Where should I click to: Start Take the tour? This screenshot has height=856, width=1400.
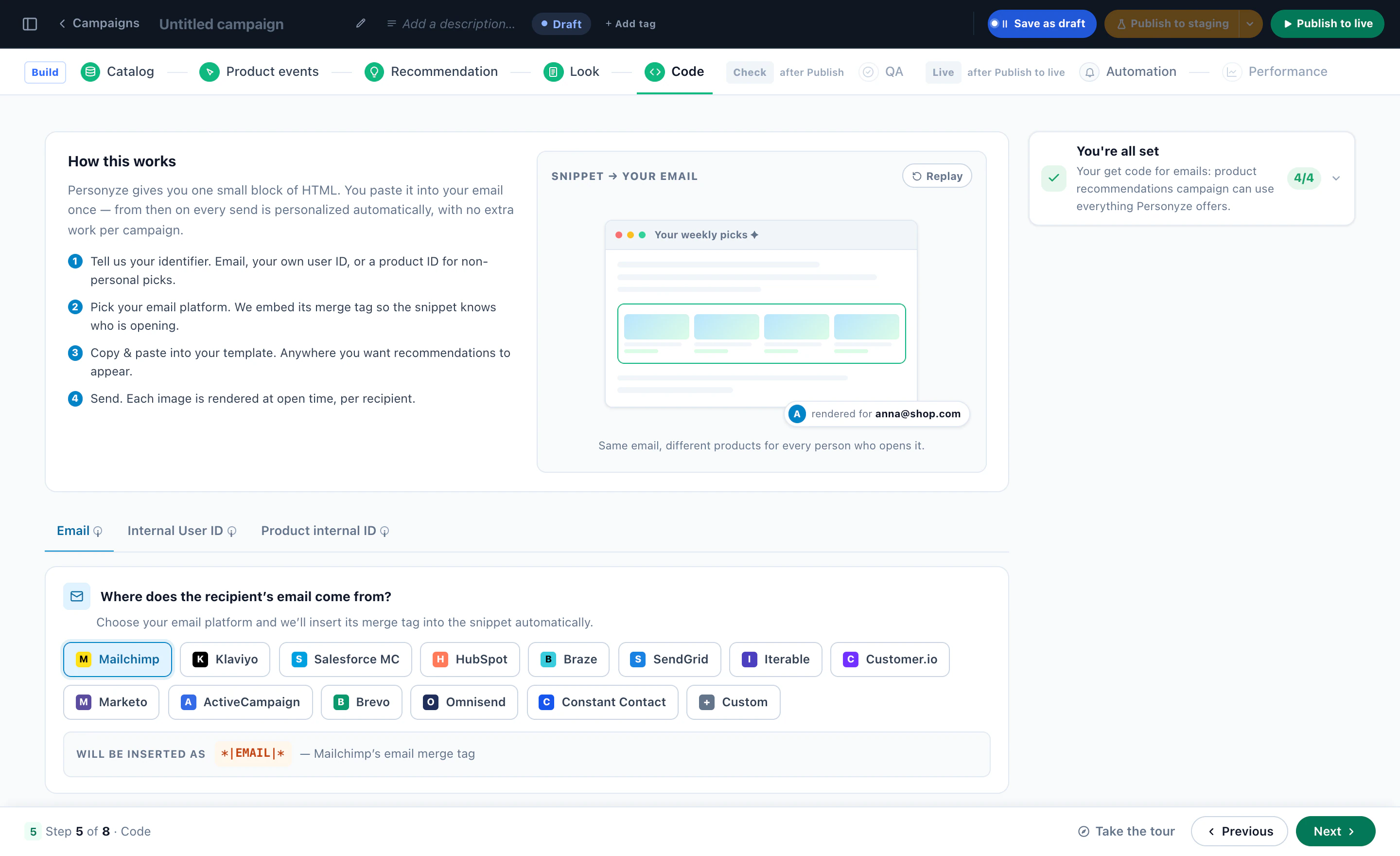(1126, 831)
